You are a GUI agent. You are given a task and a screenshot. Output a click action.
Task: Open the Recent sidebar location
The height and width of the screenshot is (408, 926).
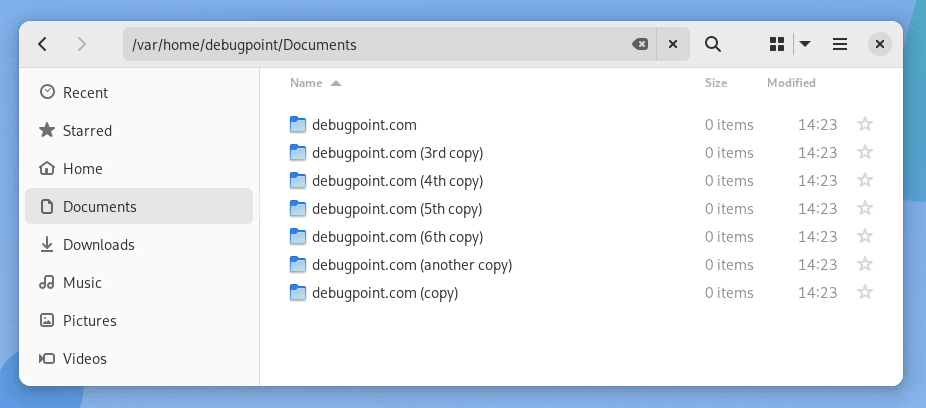tap(85, 93)
